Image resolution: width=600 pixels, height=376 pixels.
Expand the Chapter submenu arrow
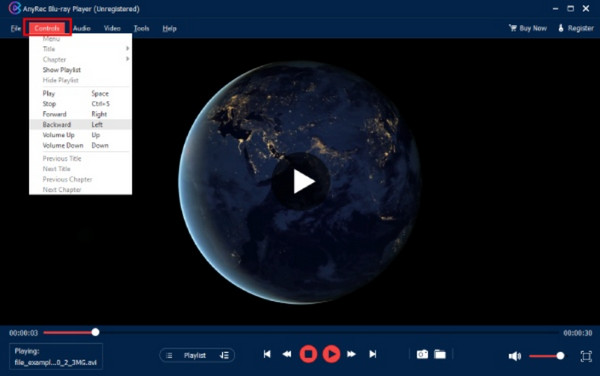pyautogui.click(x=127, y=59)
